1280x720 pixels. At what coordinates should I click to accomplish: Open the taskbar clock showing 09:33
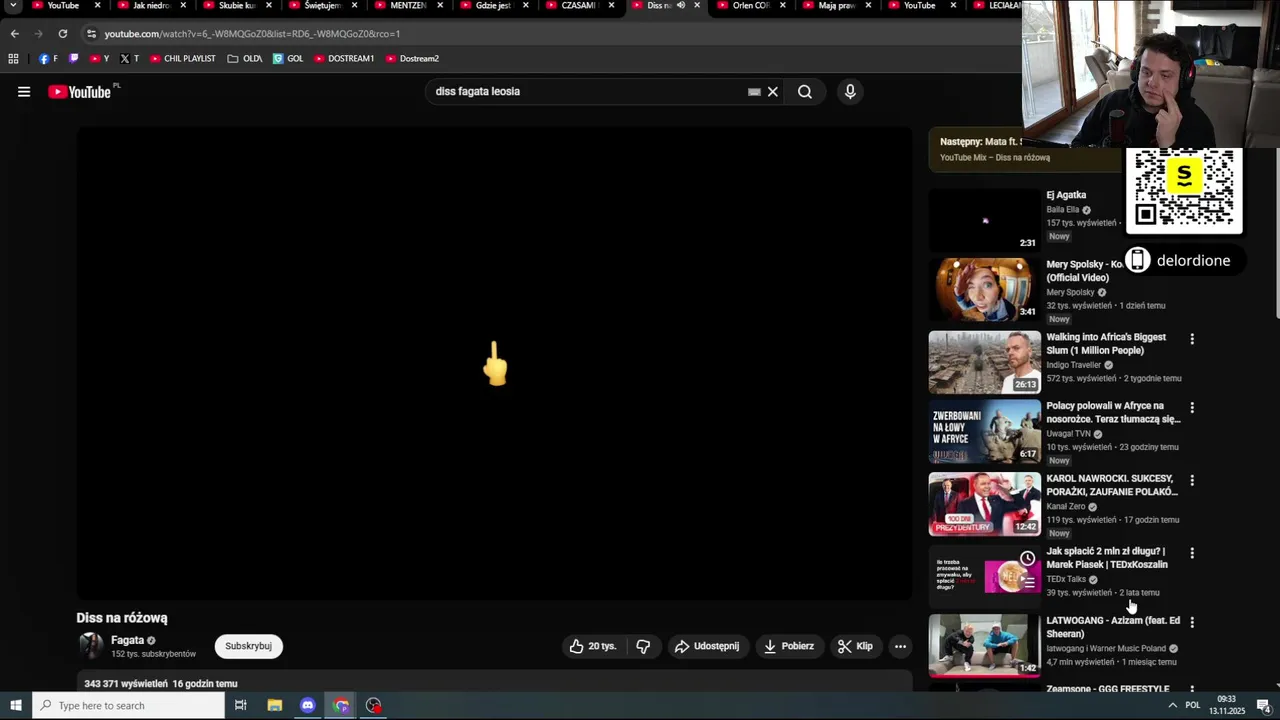pyautogui.click(x=1226, y=705)
